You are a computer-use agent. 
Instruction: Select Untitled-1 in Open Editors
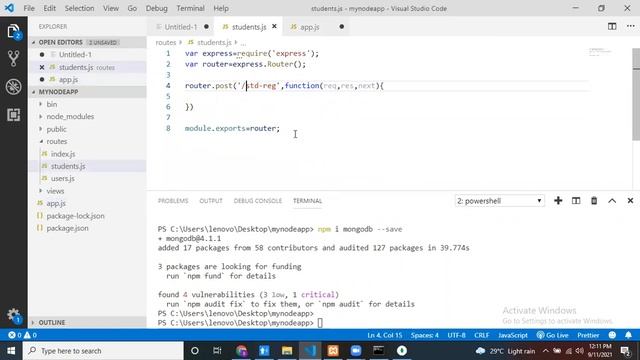75,55
